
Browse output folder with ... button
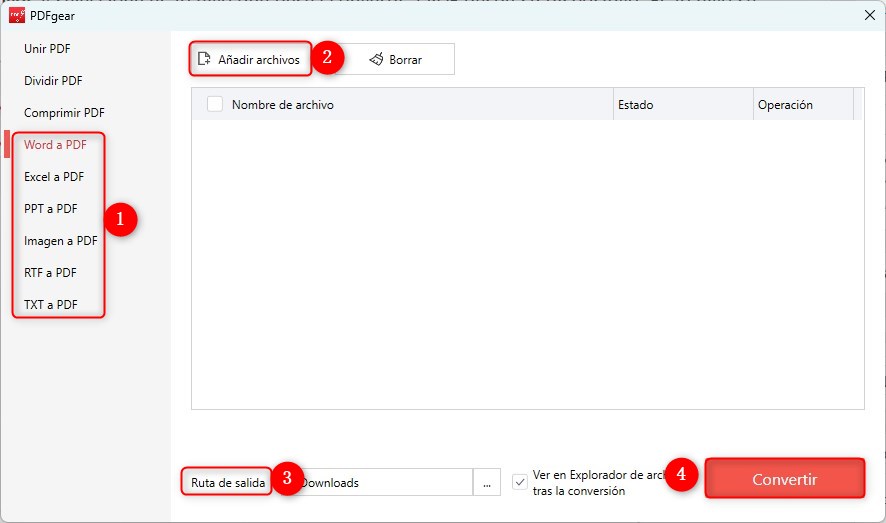[x=487, y=482]
